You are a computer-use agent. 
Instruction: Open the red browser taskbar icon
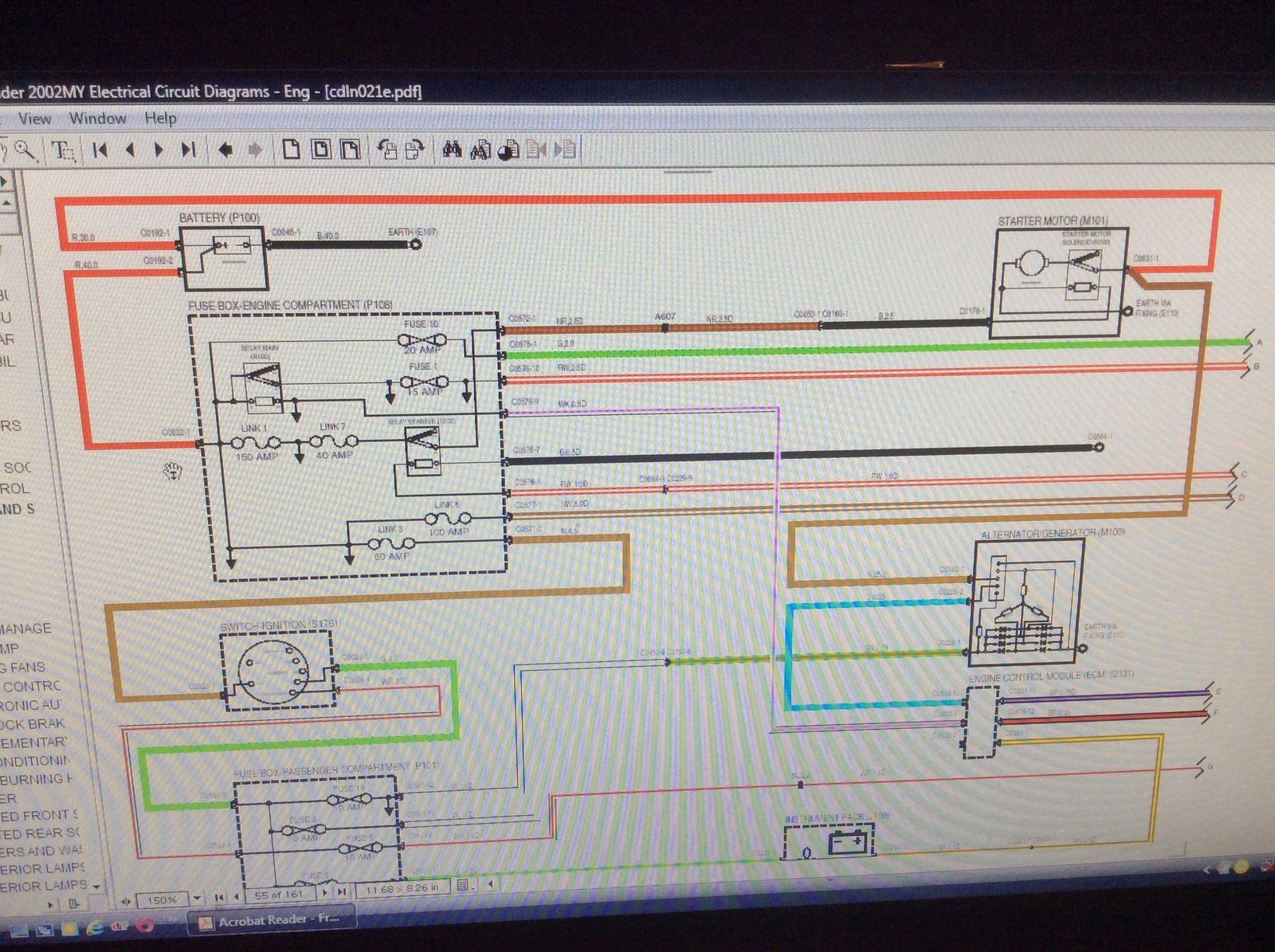(145, 925)
